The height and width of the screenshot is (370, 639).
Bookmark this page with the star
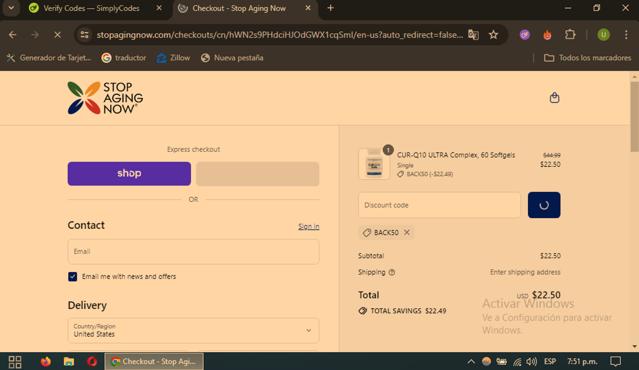click(x=494, y=35)
